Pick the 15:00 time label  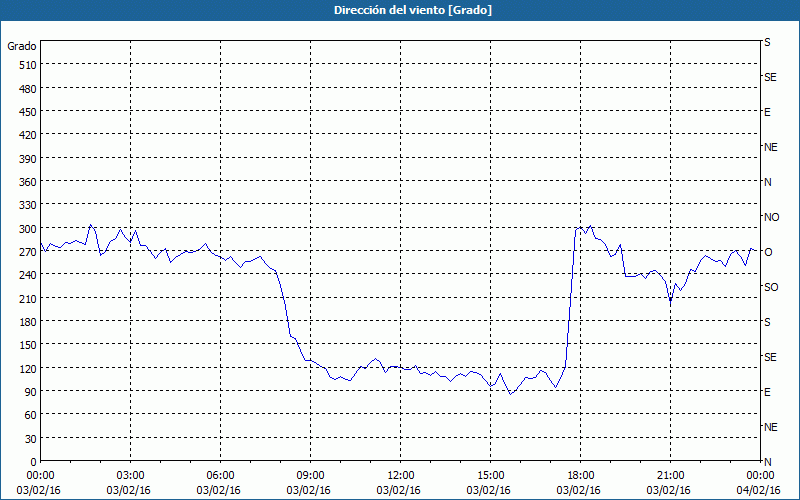tap(490, 476)
